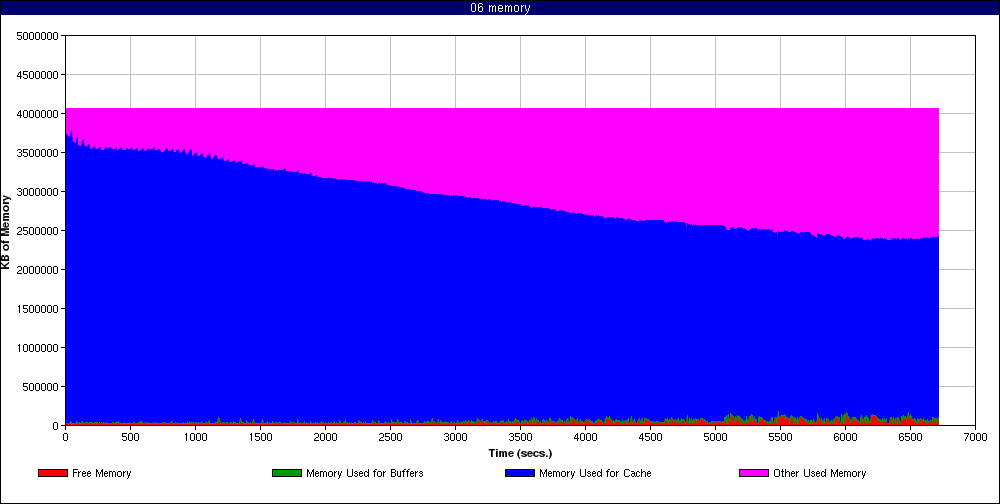
Task: Click the 1000 x-axis tick label
Action: pyautogui.click(x=195, y=437)
